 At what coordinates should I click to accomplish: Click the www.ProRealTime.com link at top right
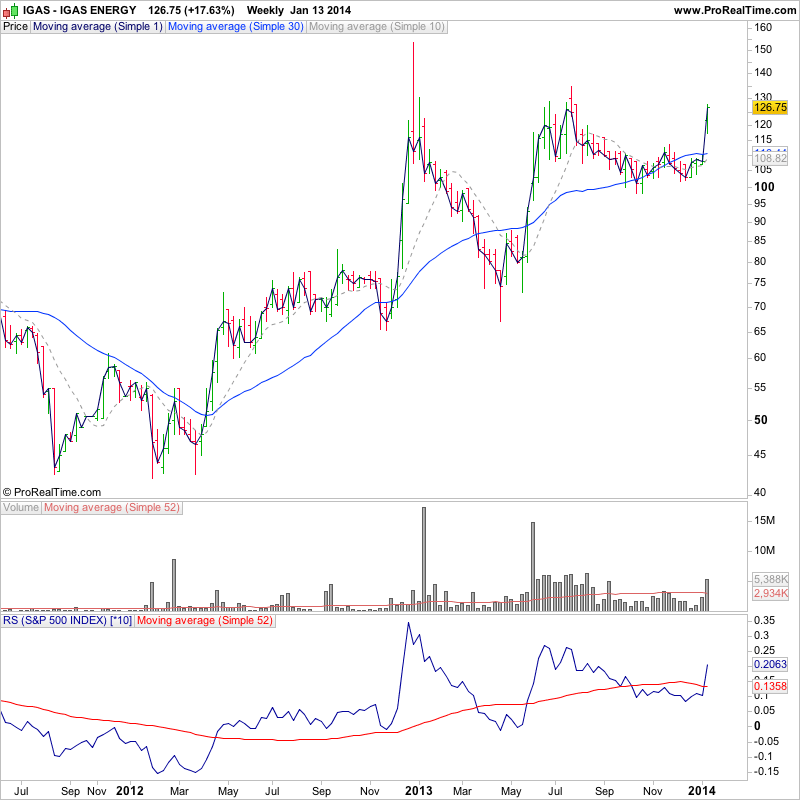(x=735, y=10)
